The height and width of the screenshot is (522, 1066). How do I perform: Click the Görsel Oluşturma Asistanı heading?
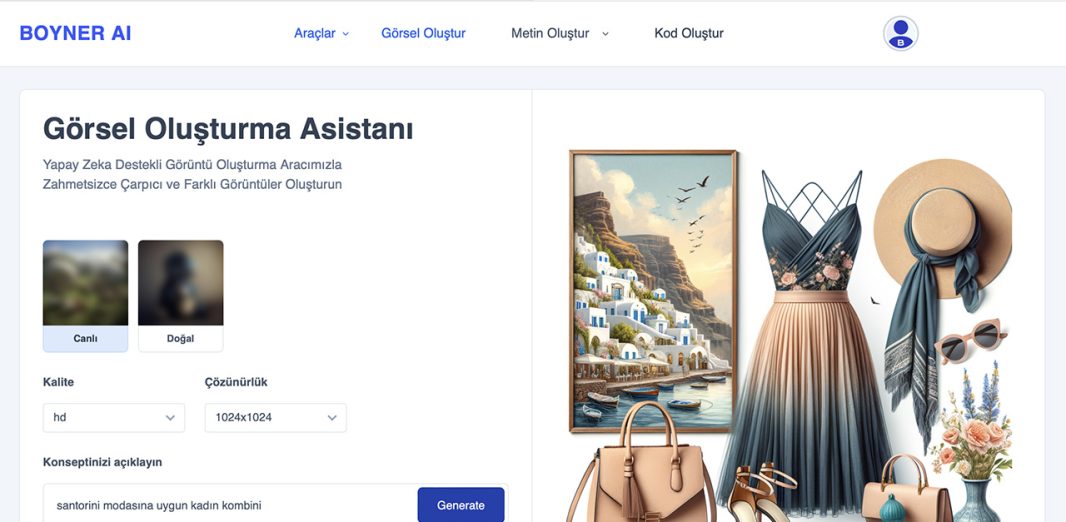(x=228, y=128)
